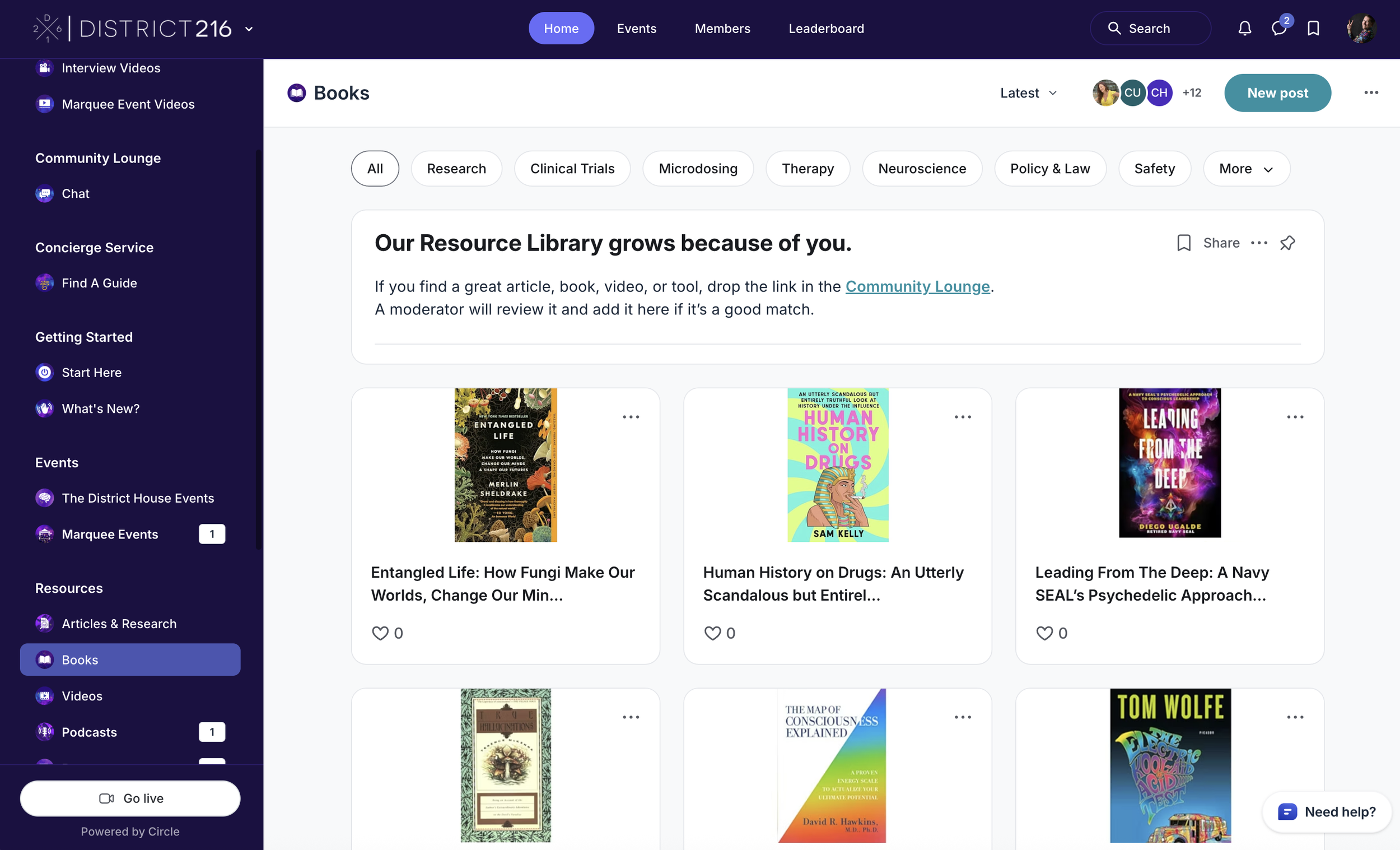Share the Resource Library post
Screen dimensions: 1400x850
tap(1221, 243)
